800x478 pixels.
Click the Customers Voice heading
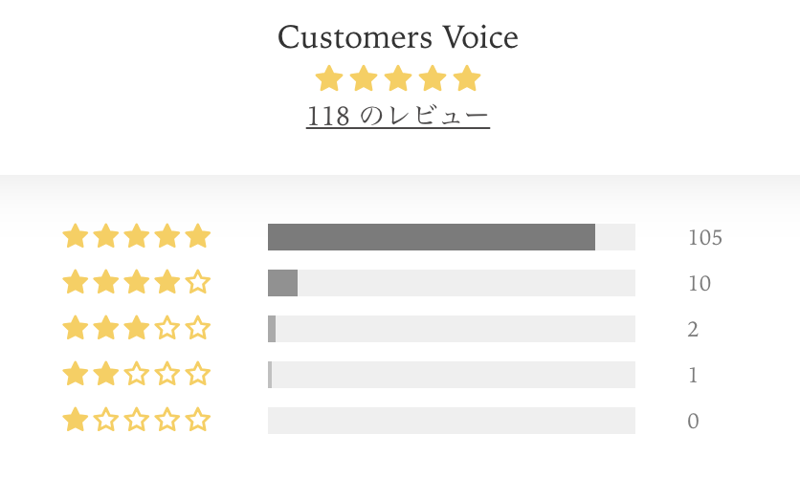pyautogui.click(x=398, y=37)
